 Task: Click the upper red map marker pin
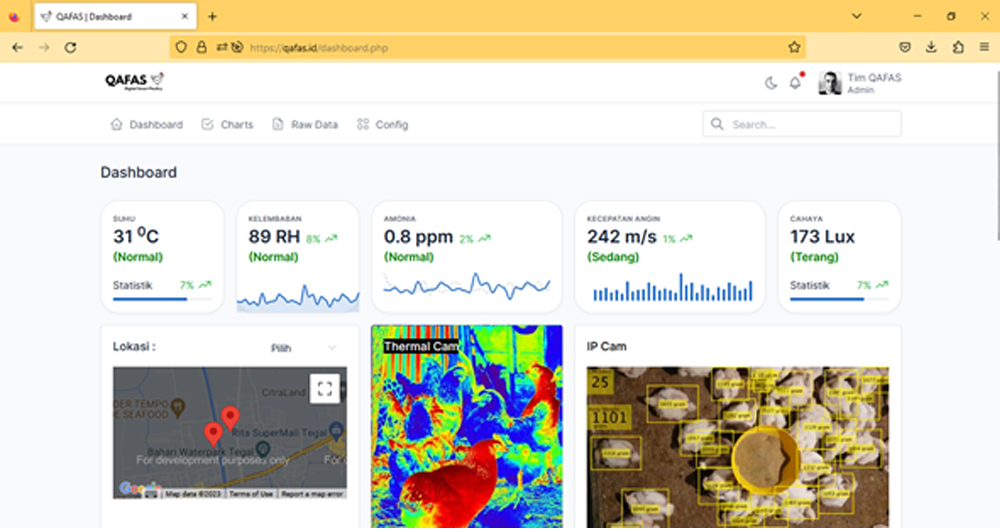pyautogui.click(x=230, y=417)
